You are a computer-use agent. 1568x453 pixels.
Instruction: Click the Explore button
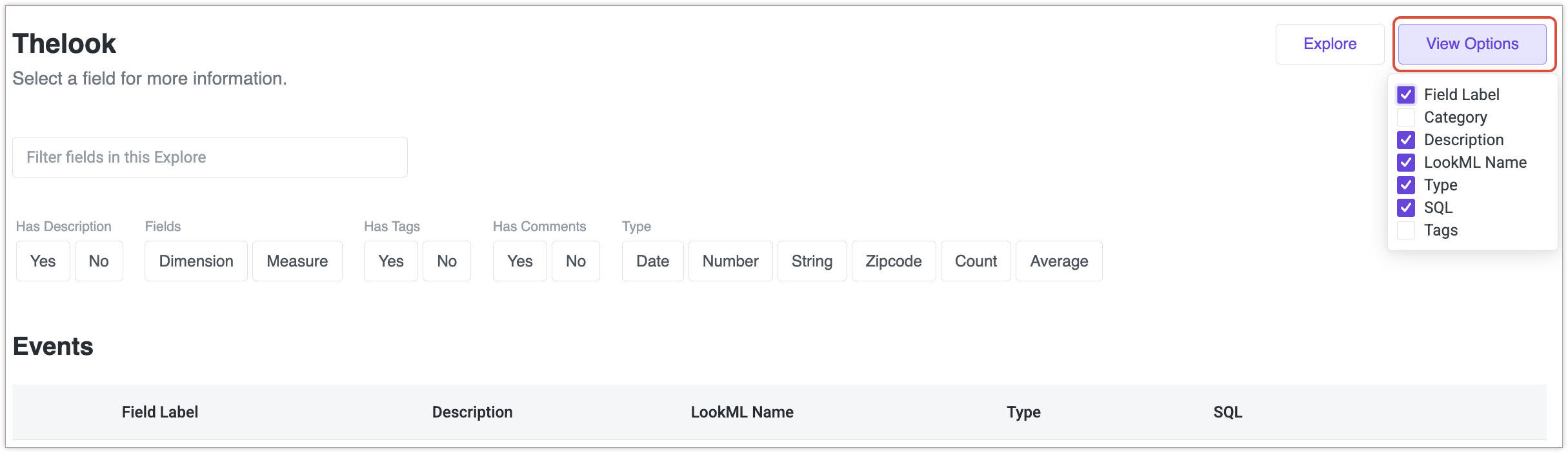[x=1329, y=44]
